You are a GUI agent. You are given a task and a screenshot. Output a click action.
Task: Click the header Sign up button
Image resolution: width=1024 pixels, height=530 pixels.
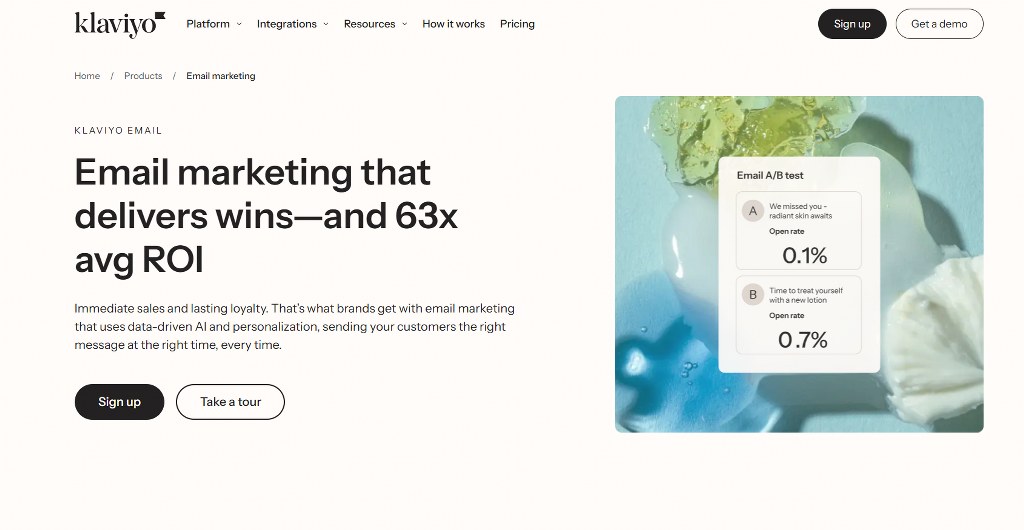tap(852, 24)
